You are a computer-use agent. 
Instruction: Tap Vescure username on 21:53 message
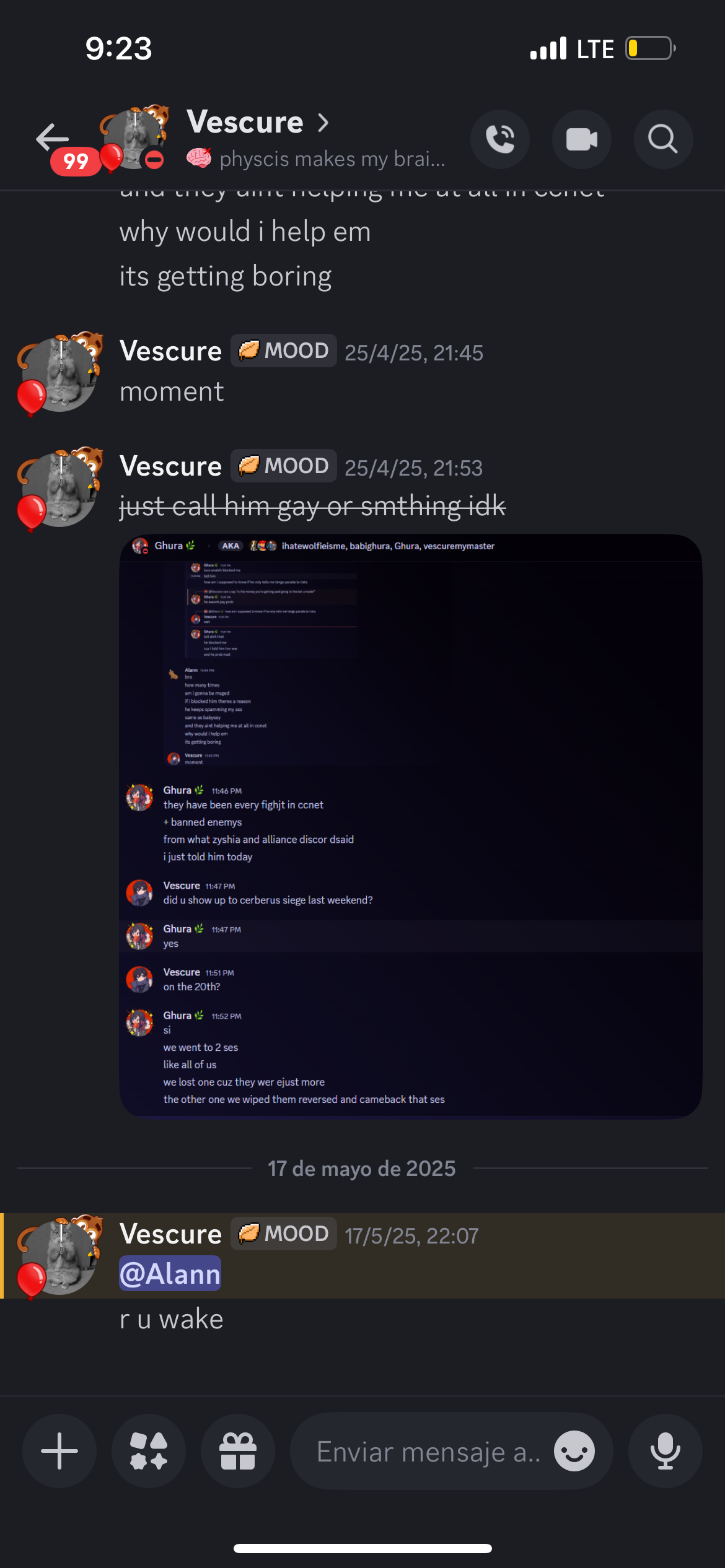170,466
